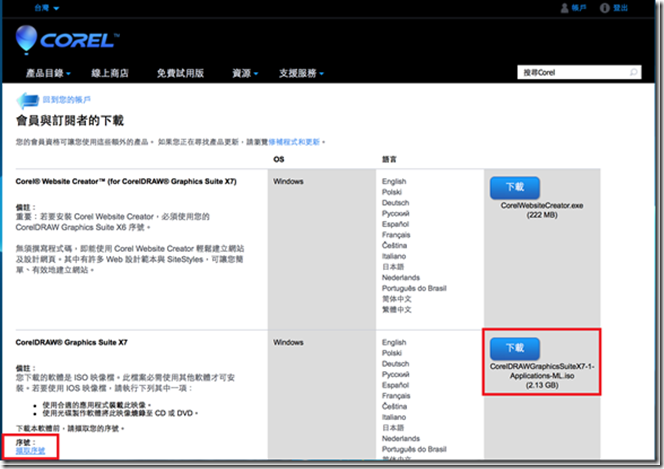This screenshot has height=469, width=664.
Task: Open the 線上商店 menu item
Action: point(110,73)
